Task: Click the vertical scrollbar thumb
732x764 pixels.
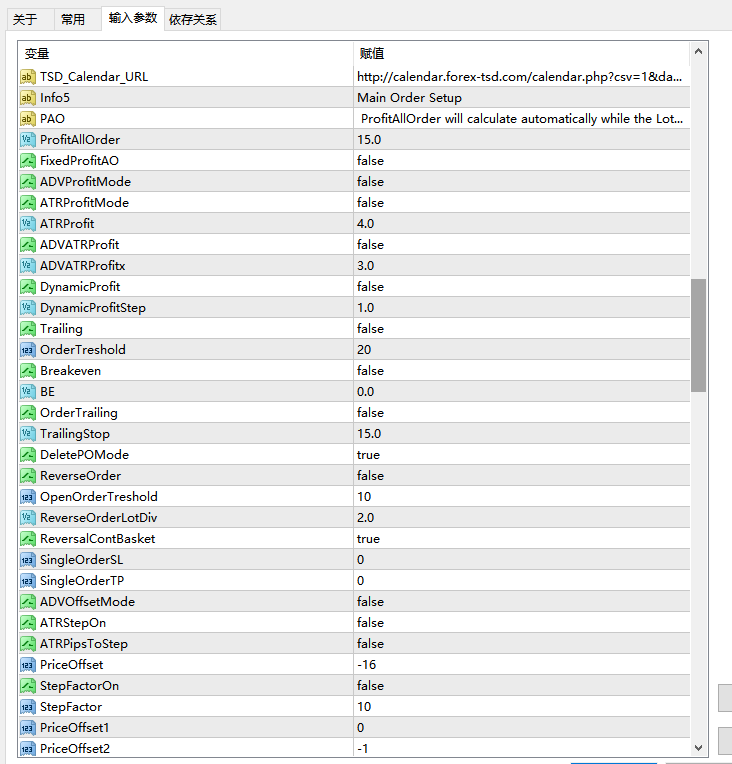Action: (698, 335)
